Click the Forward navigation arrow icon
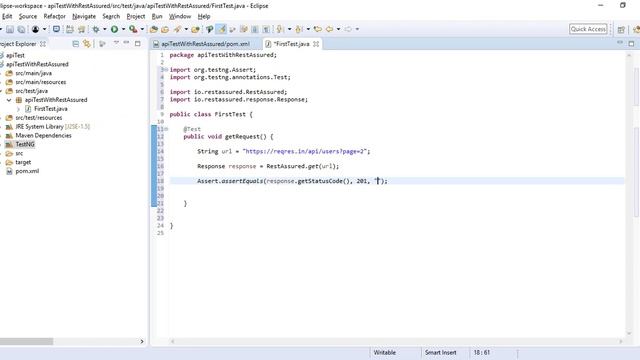 [x=348, y=29]
